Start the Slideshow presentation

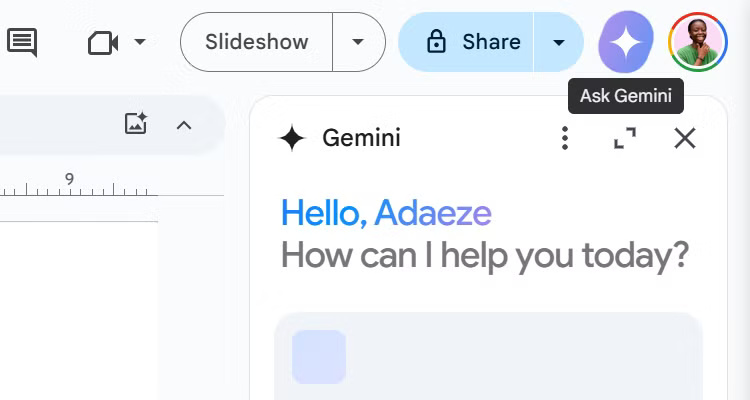[x=256, y=42]
